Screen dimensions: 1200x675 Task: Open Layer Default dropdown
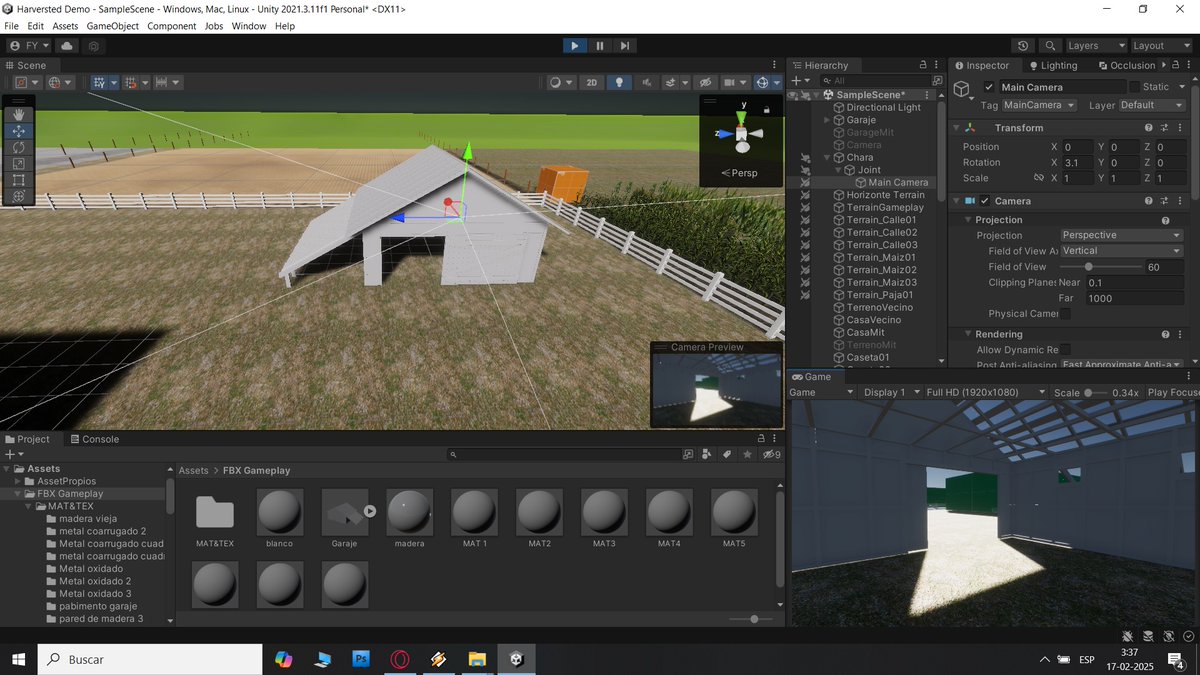click(x=1151, y=105)
